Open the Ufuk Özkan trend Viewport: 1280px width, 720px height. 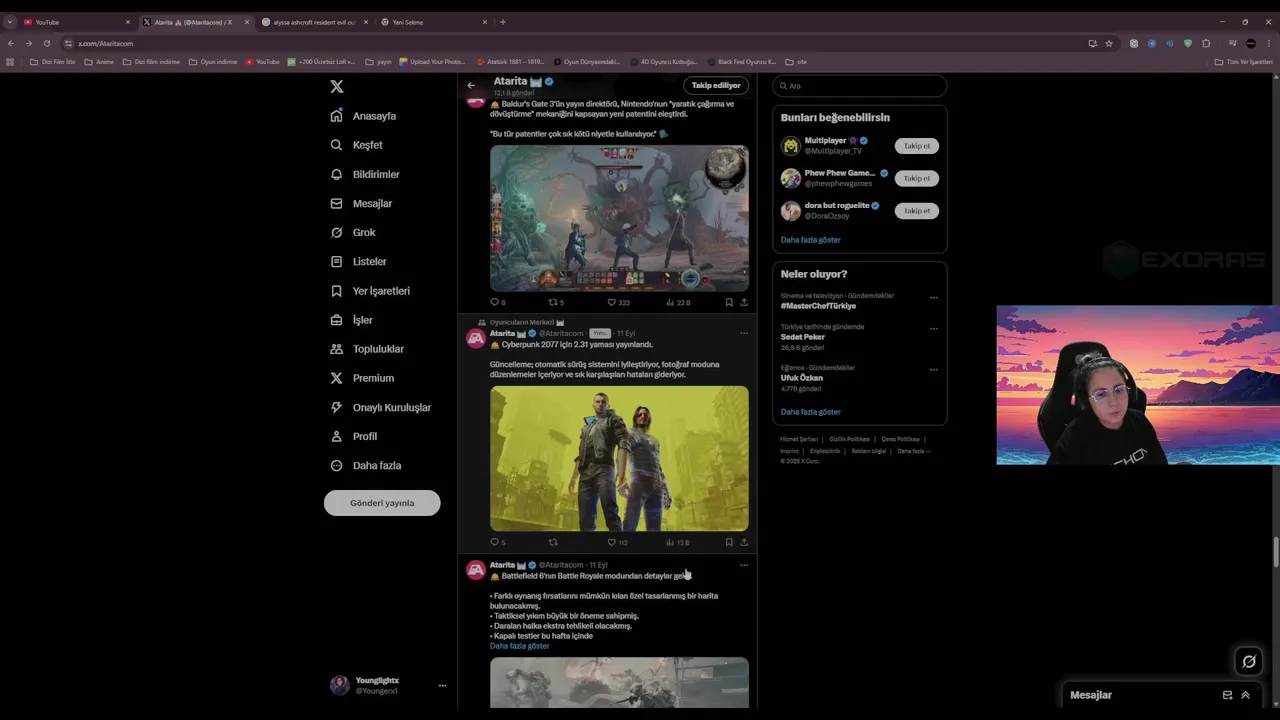click(x=802, y=378)
